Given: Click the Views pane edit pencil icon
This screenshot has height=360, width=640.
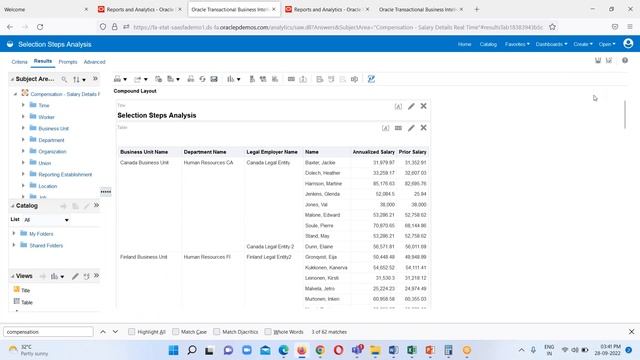Looking at the screenshot, I should point(75,276).
